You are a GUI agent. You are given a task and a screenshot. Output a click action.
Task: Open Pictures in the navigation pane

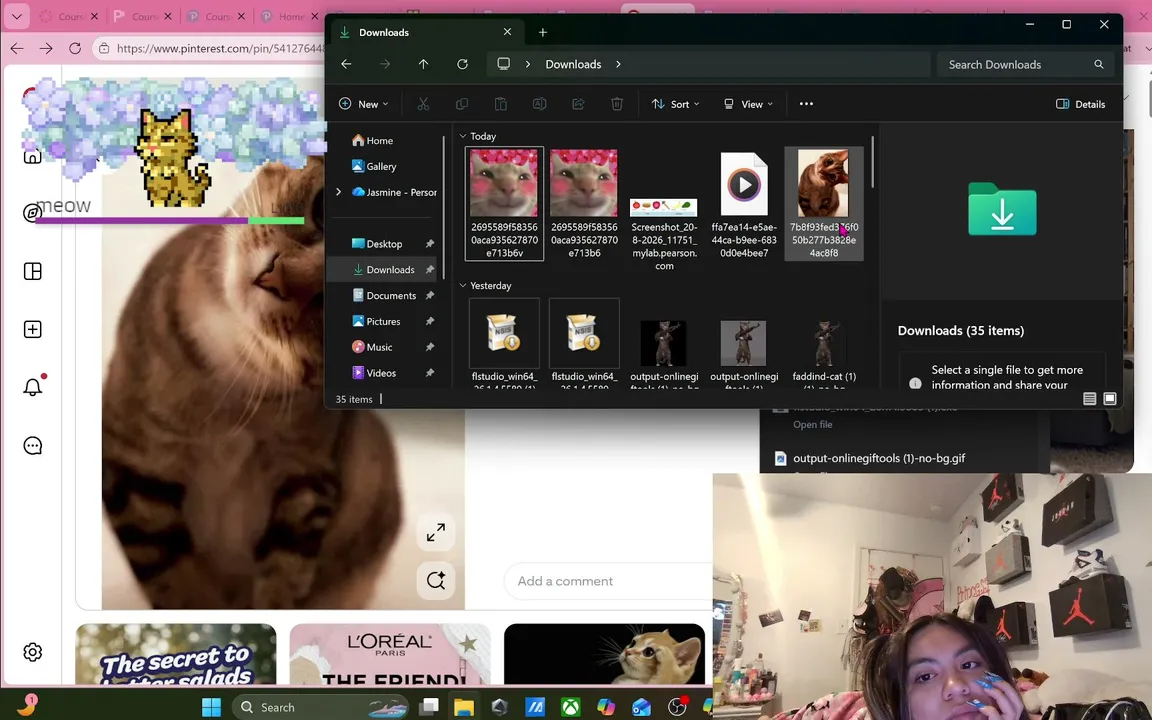coord(383,321)
